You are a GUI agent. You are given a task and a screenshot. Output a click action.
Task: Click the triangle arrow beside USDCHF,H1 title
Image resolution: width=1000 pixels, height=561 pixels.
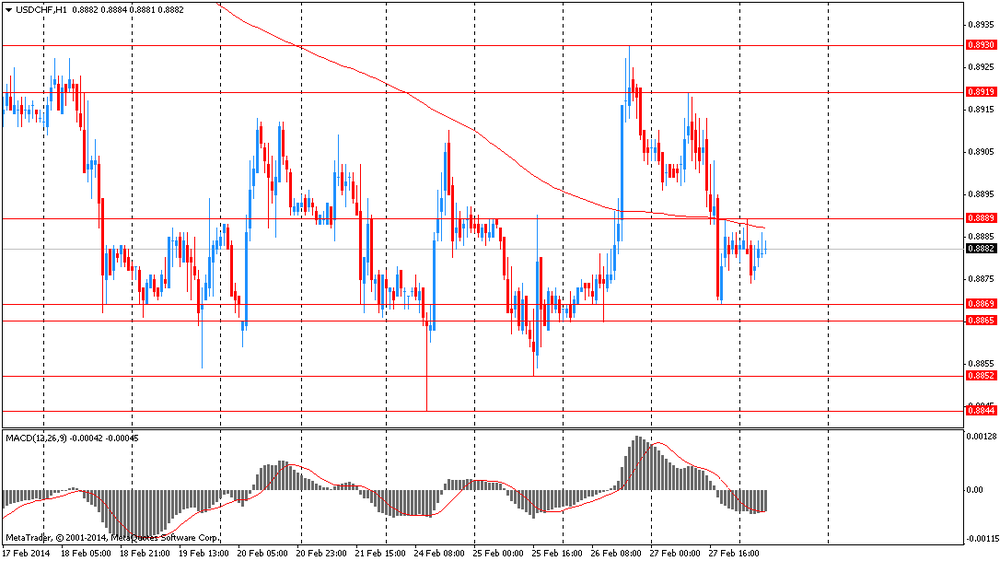8,10
